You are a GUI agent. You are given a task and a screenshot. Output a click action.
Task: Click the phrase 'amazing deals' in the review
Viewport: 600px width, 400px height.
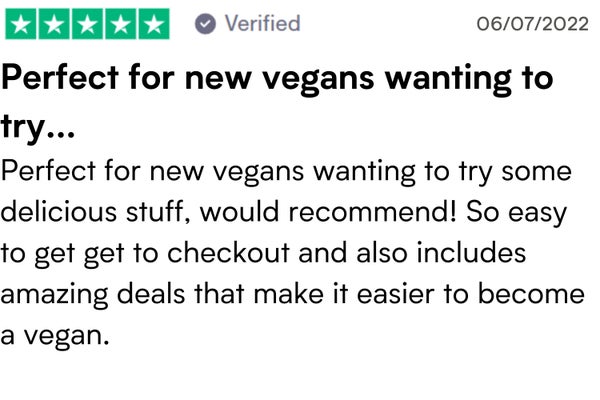pos(93,295)
